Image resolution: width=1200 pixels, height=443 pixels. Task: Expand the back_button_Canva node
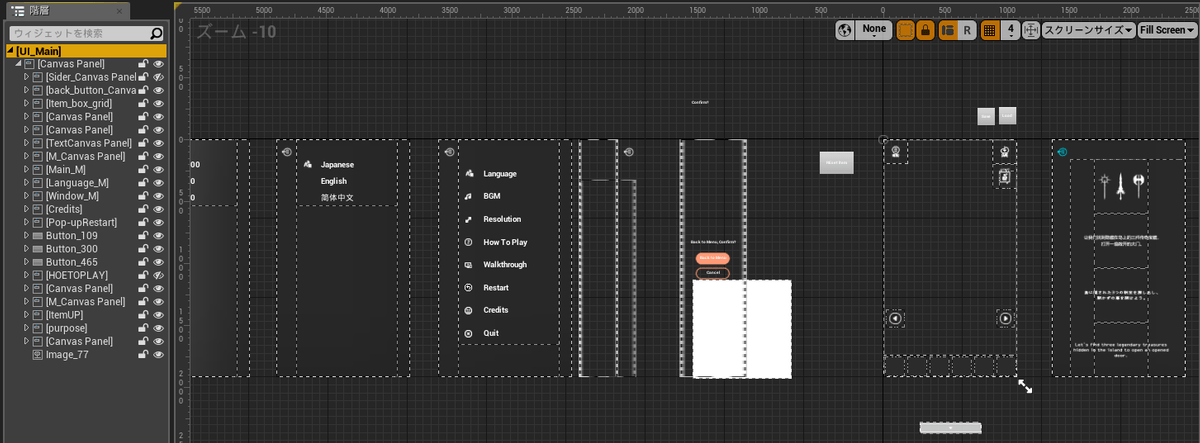(27, 90)
